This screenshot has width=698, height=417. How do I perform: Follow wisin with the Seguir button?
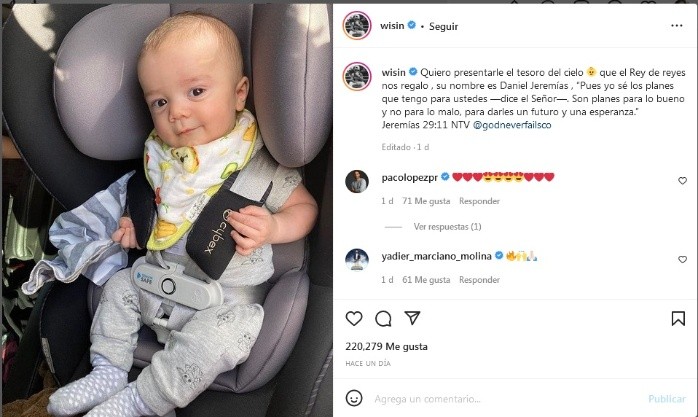coord(443,26)
